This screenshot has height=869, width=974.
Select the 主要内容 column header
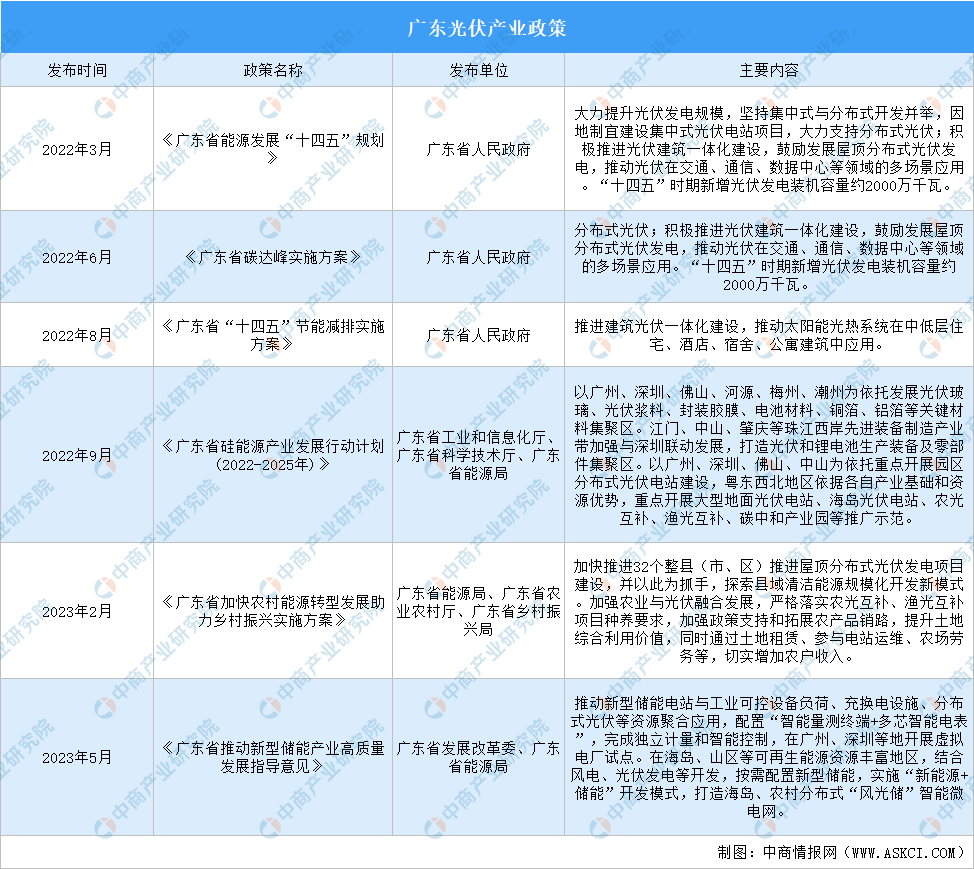pos(769,70)
